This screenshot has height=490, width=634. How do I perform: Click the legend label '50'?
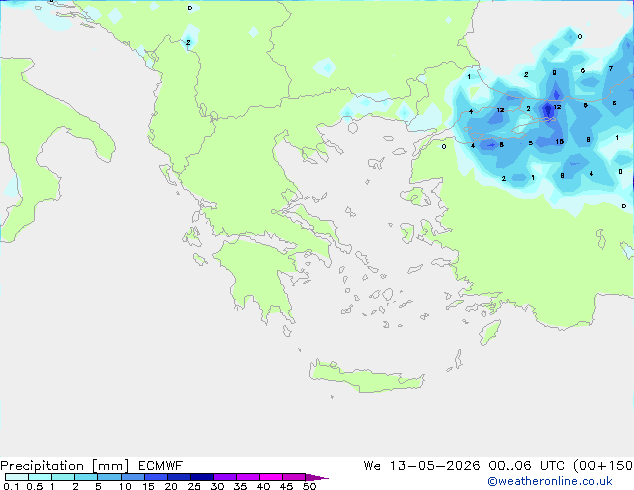pyautogui.click(x=309, y=486)
